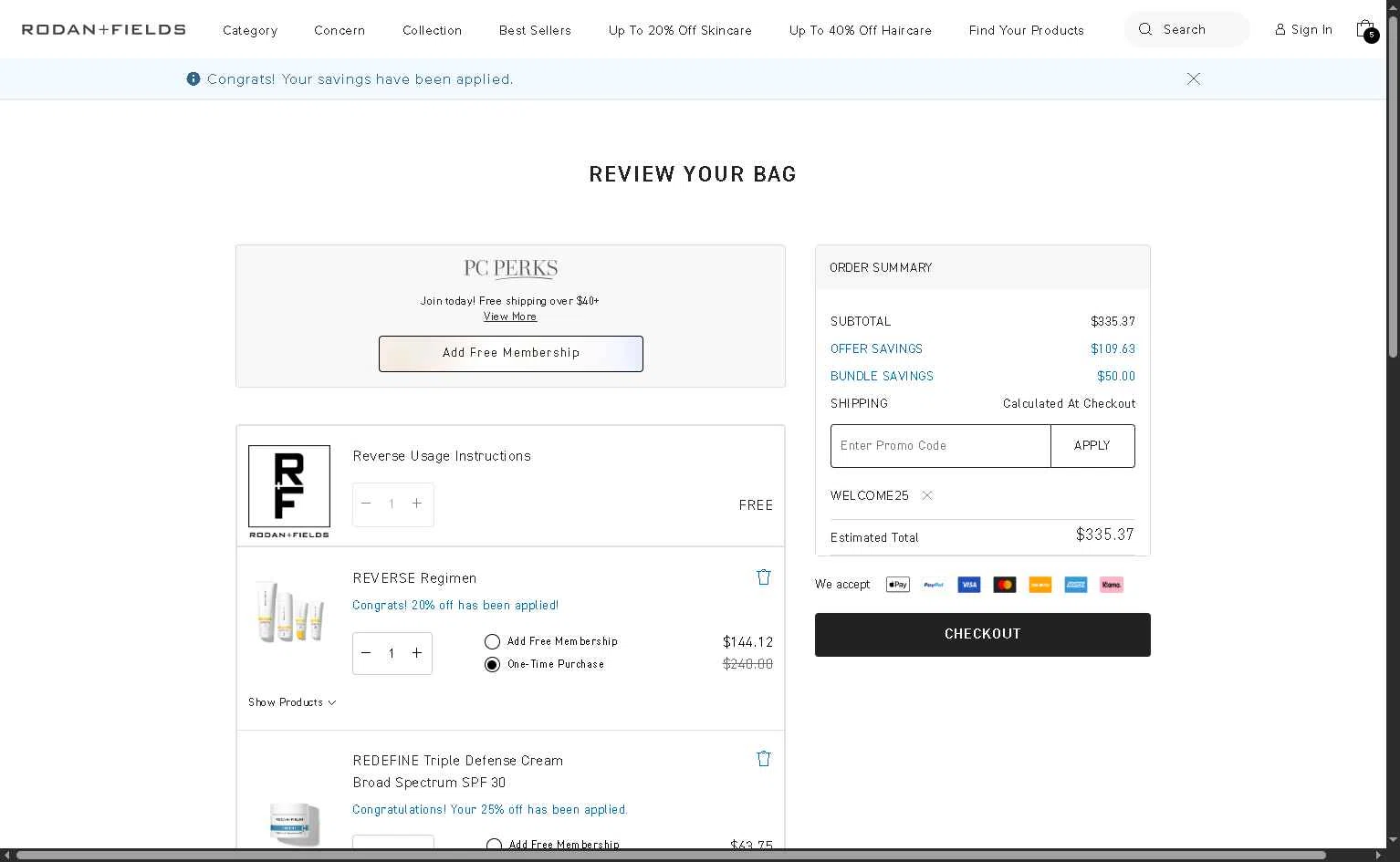Click the PC Perks logo

[x=511, y=269]
